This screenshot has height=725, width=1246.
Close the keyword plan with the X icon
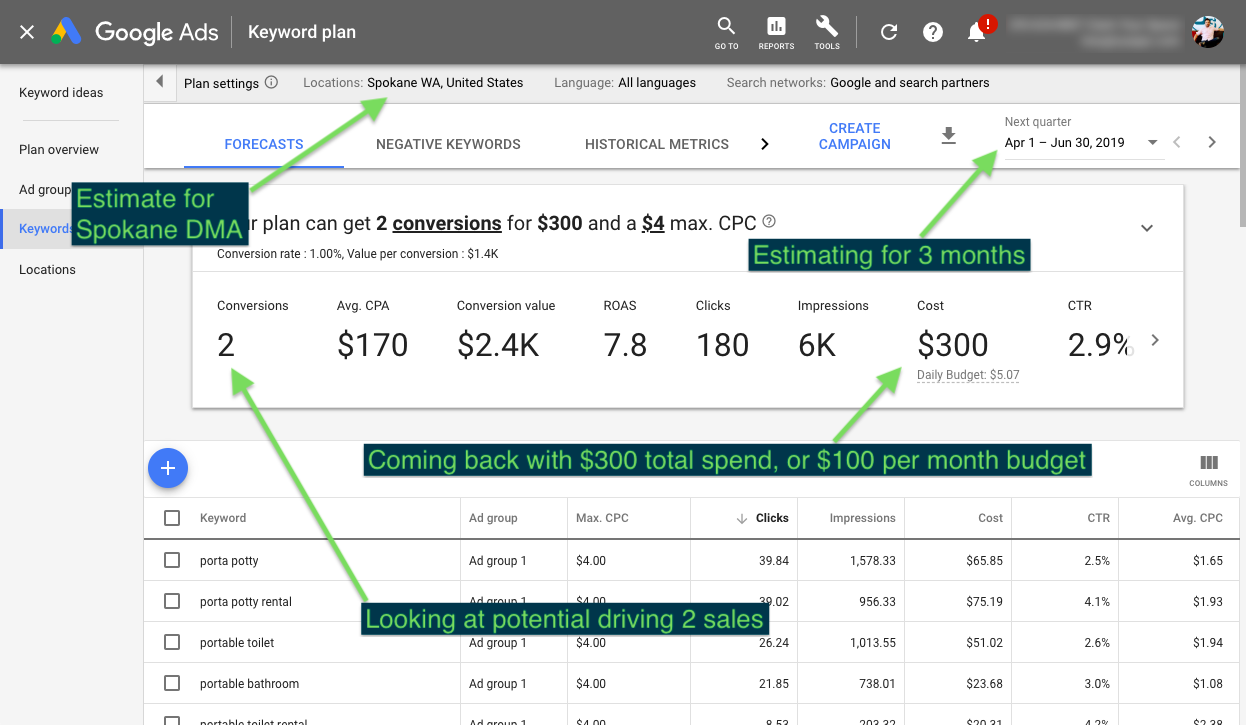[x=27, y=32]
